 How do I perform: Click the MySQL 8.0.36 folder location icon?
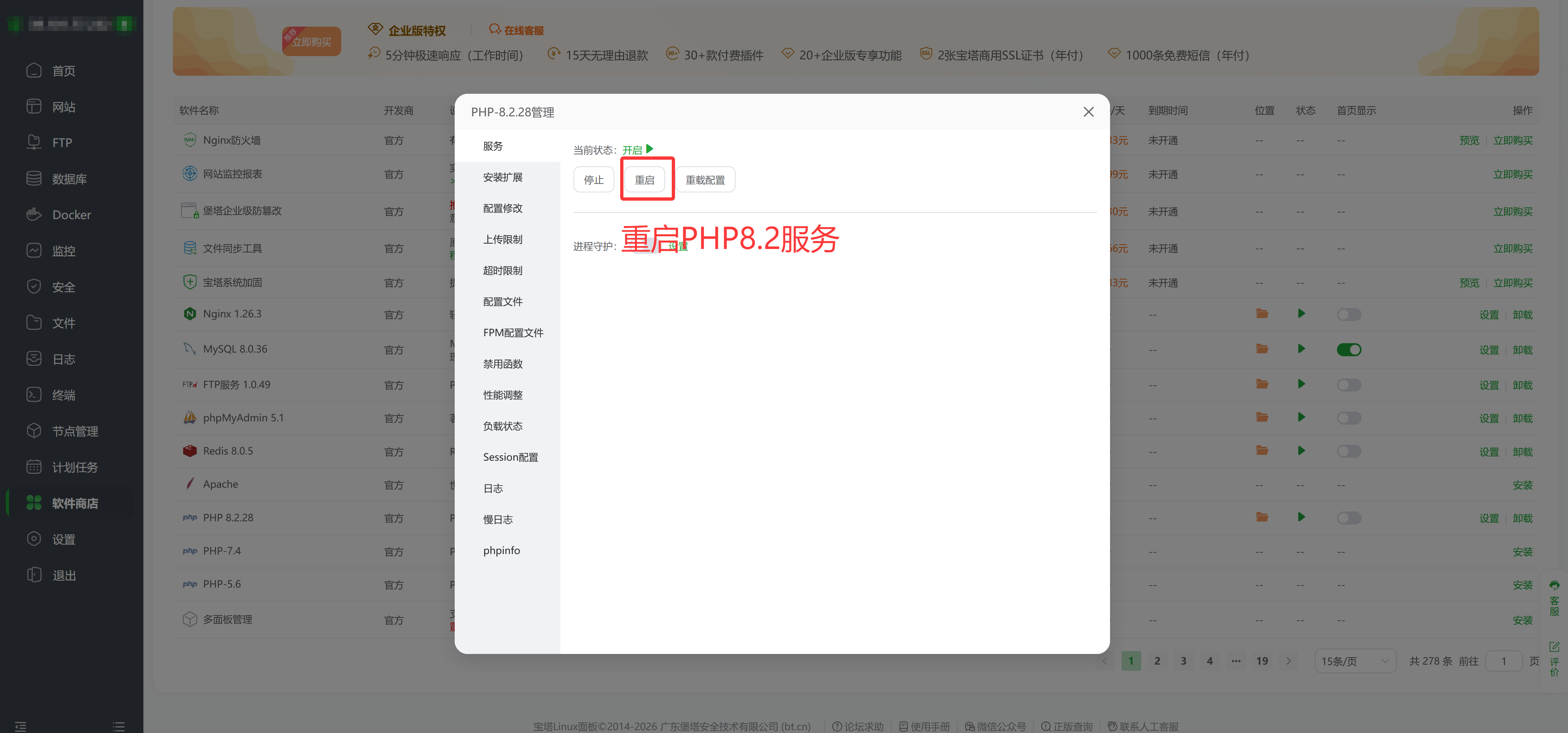pyautogui.click(x=1262, y=349)
